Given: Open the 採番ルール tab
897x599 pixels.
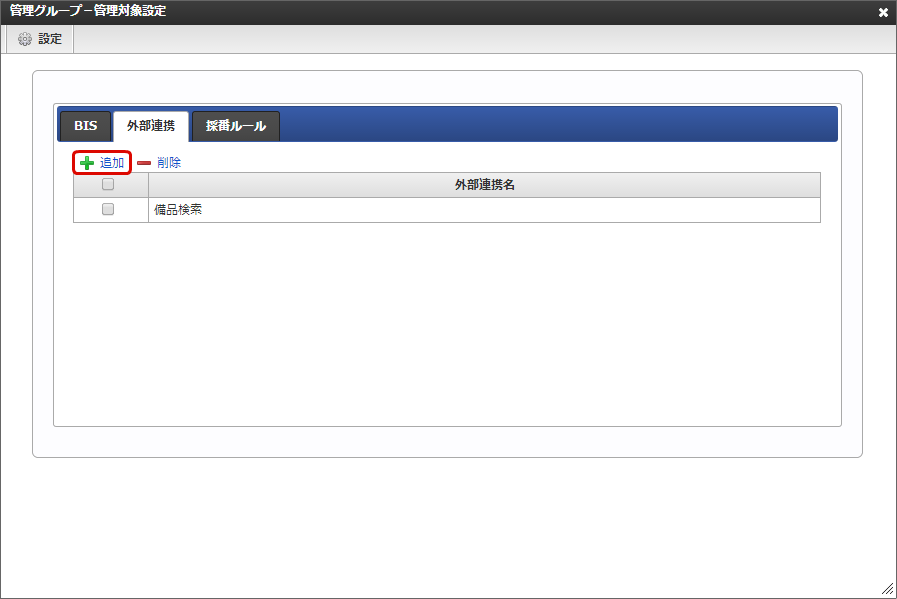Looking at the screenshot, I should tap(236, 126).
